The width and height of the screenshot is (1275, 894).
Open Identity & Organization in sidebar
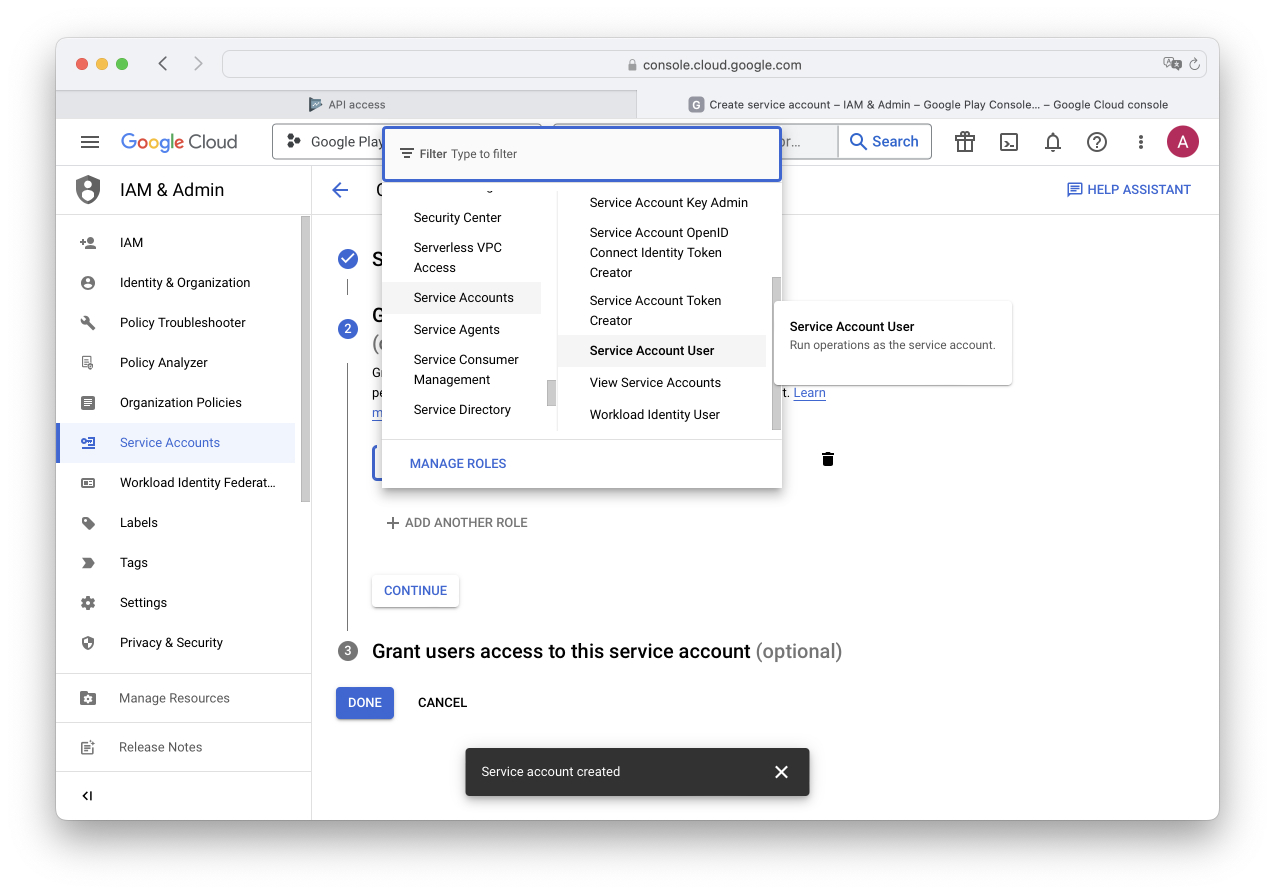pyautogui.click(x=176, y=283)
